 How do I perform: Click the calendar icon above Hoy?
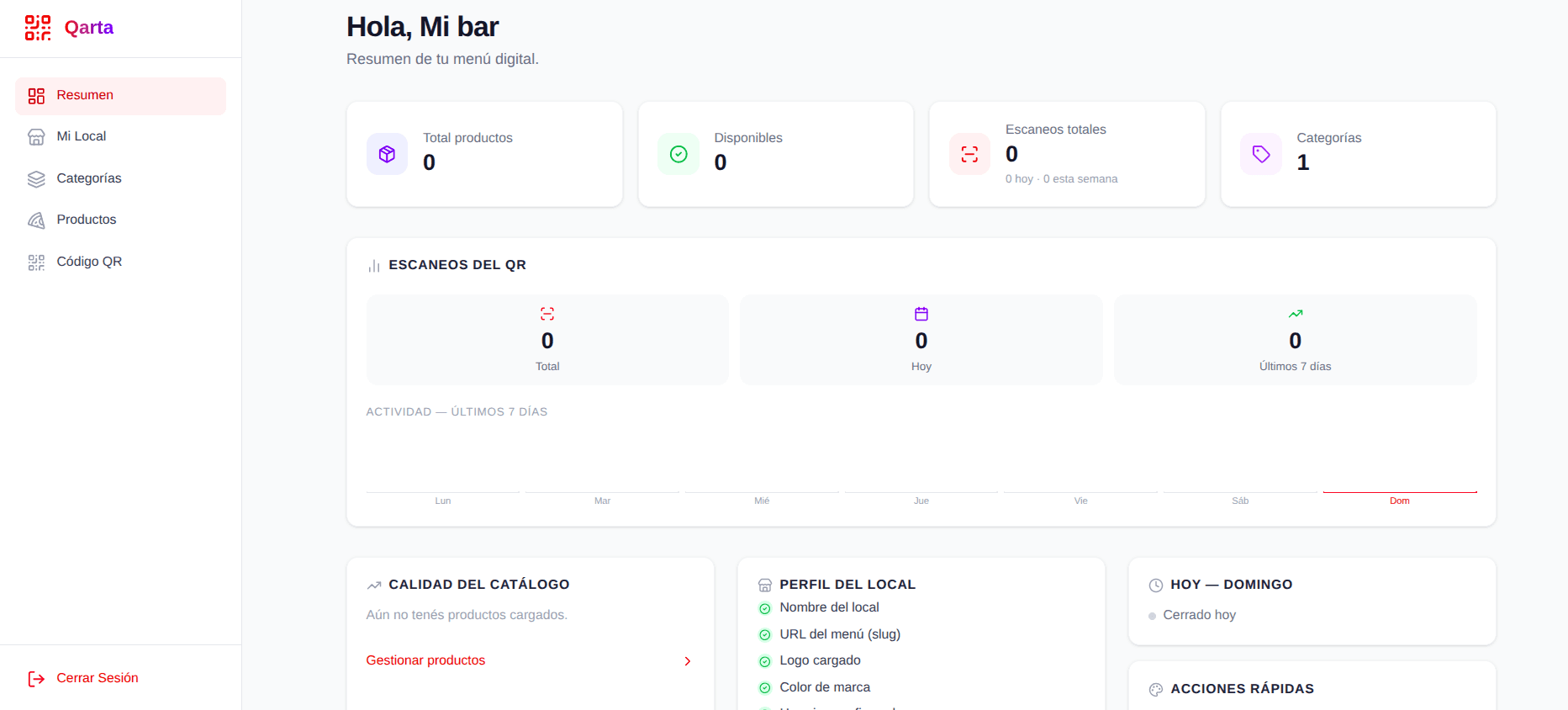[x=921, y=314]
